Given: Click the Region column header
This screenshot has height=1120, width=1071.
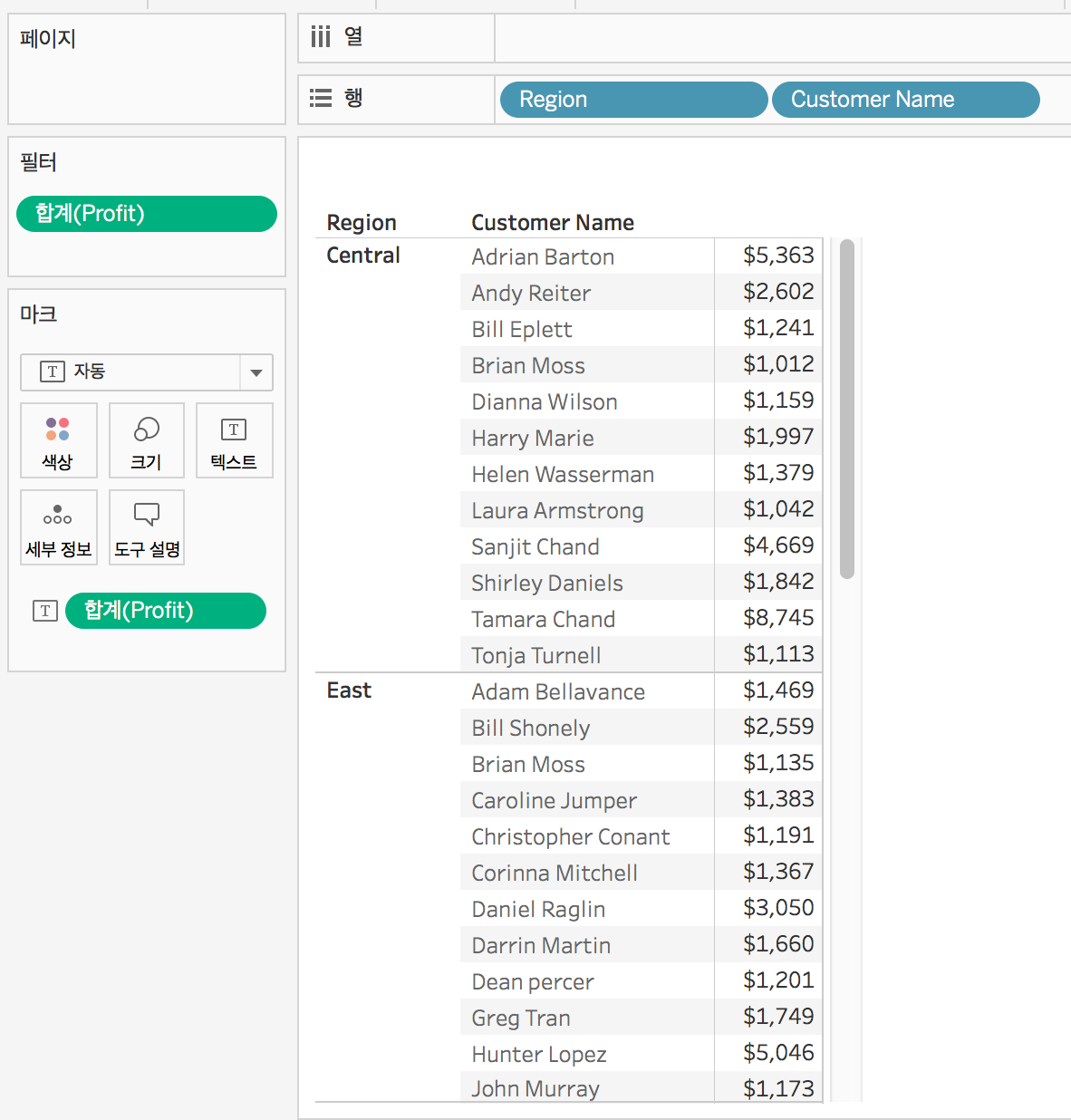Looking at the screenshot, I should [362, 223].
